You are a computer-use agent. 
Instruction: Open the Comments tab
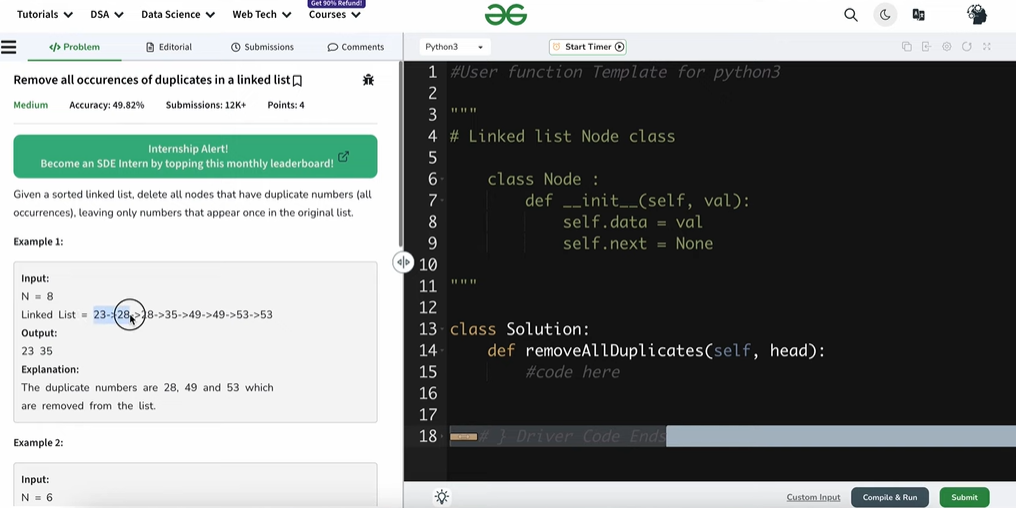(x=356, y=47)
